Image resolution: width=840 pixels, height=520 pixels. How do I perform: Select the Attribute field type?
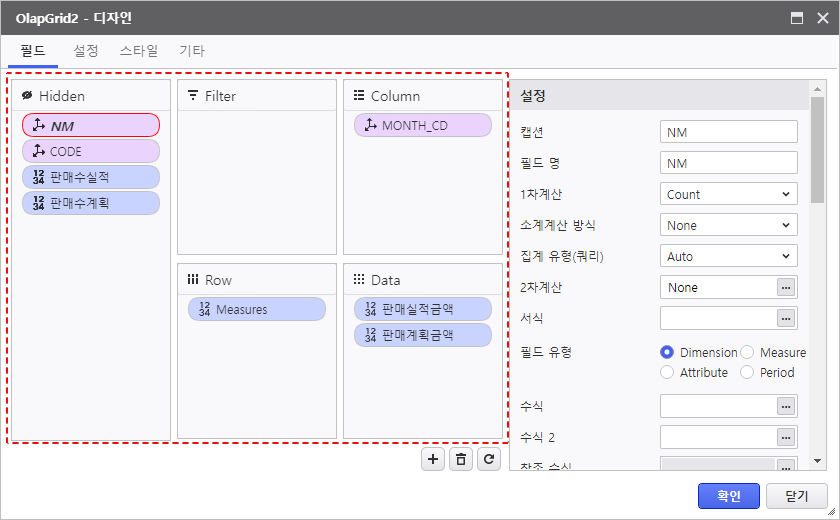(x=668, y=372)
